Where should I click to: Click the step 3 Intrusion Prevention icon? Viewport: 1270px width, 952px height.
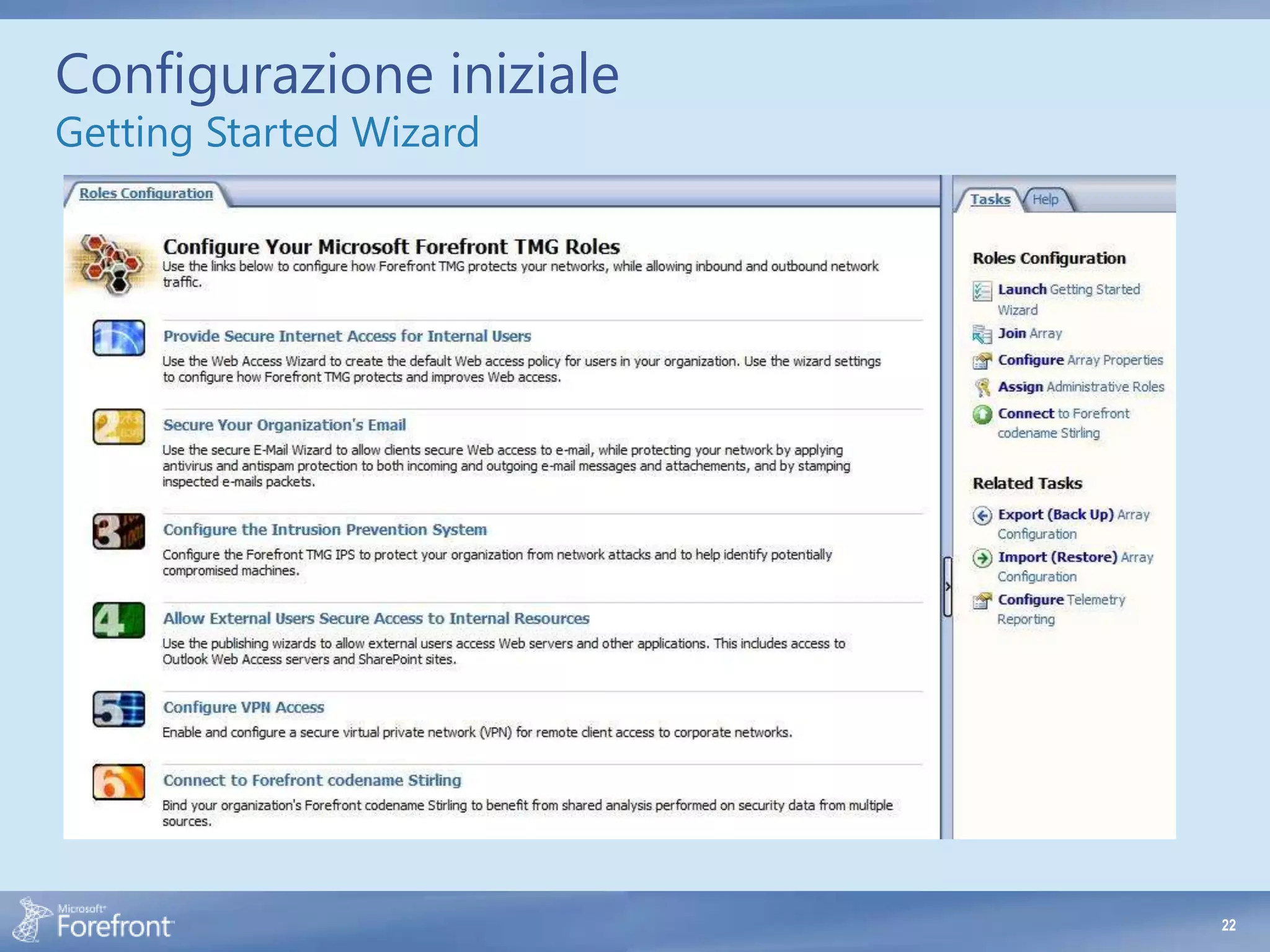click(x=118, y=531)
